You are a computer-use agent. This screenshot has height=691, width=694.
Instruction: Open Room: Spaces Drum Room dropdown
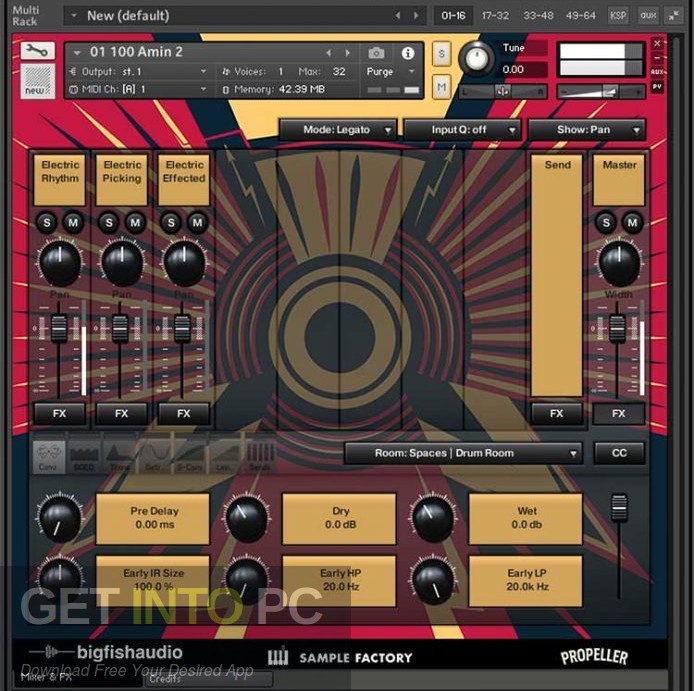(x=463, y=453)
